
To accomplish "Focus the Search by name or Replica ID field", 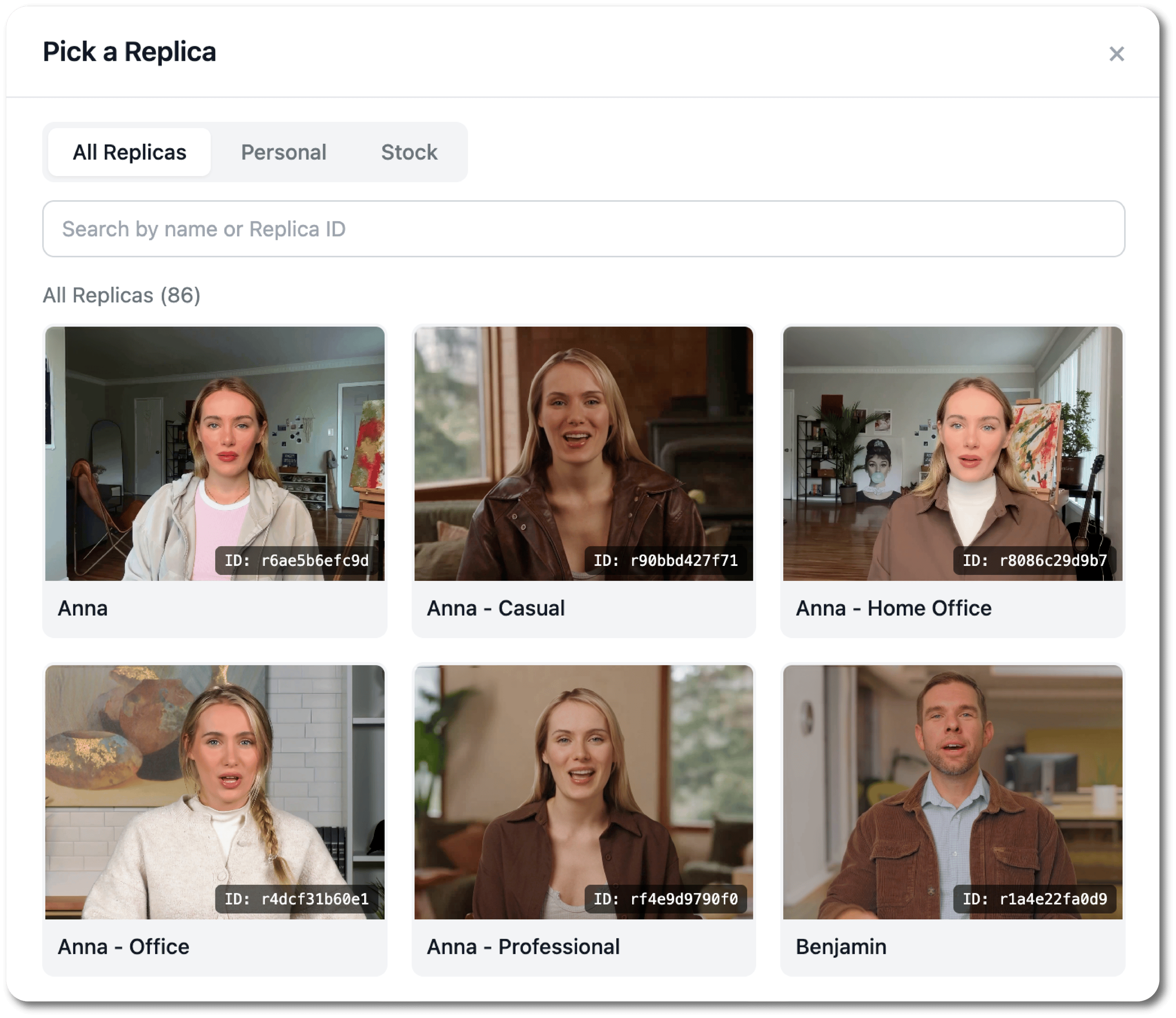I will [x=584, y=229].
